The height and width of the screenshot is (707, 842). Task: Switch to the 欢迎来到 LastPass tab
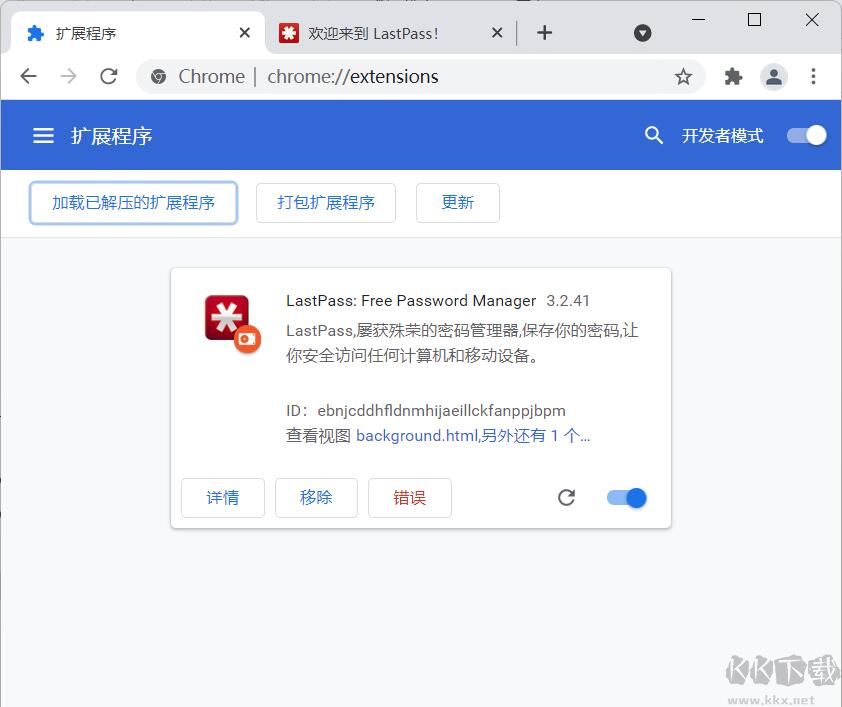380,32
